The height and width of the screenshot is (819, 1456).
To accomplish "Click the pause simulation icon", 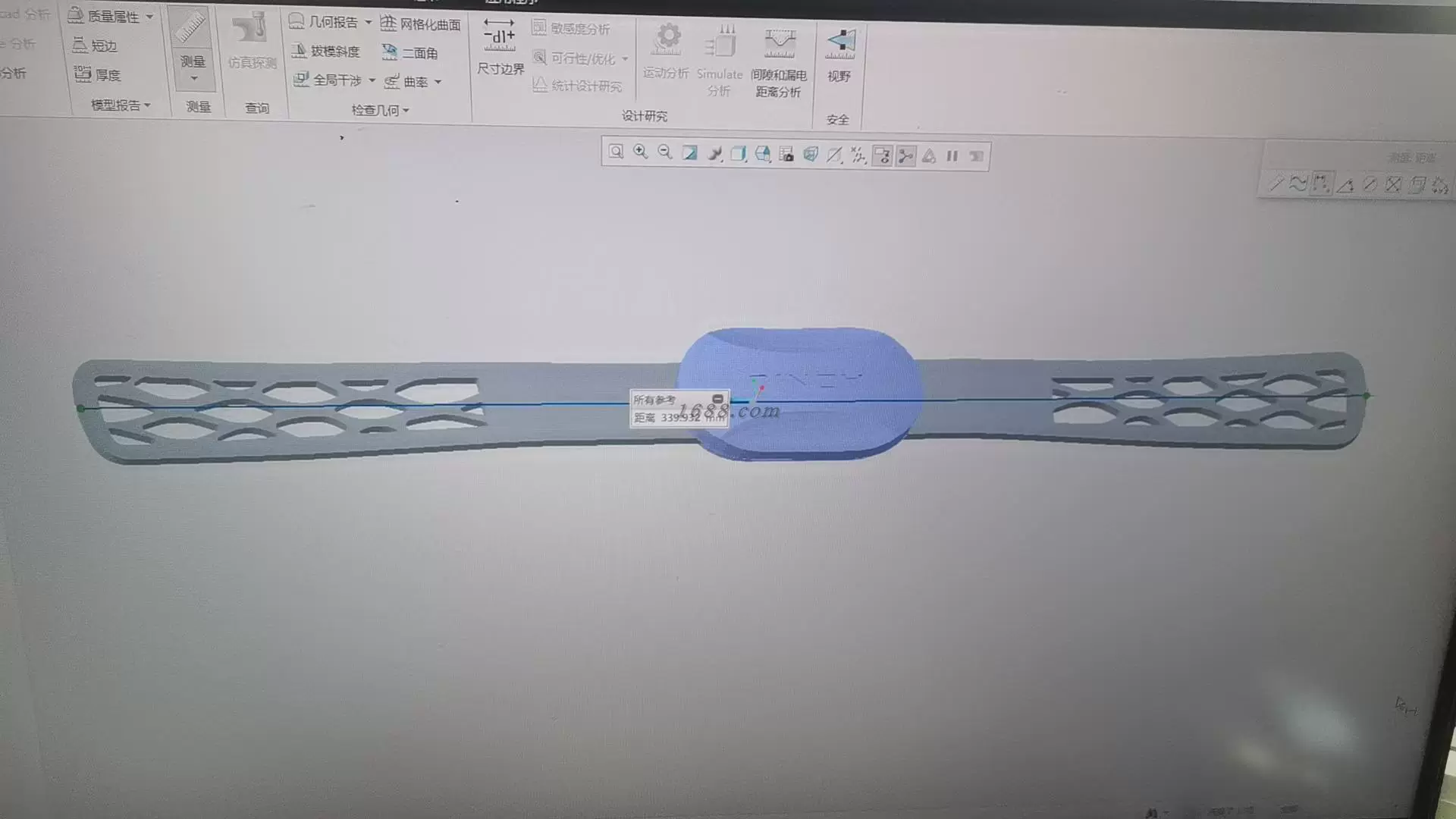I will pyautogui.click(x=952, y=156).
